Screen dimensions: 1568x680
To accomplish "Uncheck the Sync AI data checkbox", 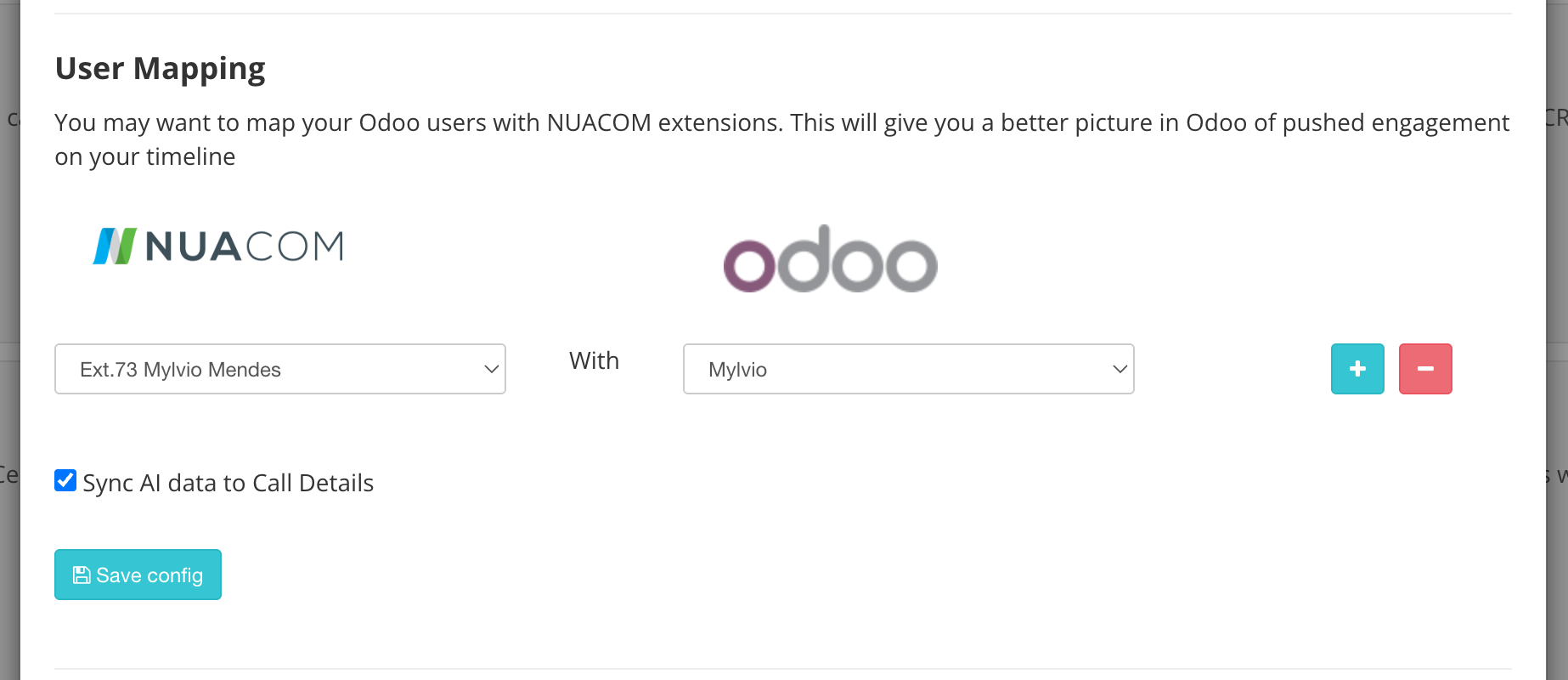I will [65, 480].
